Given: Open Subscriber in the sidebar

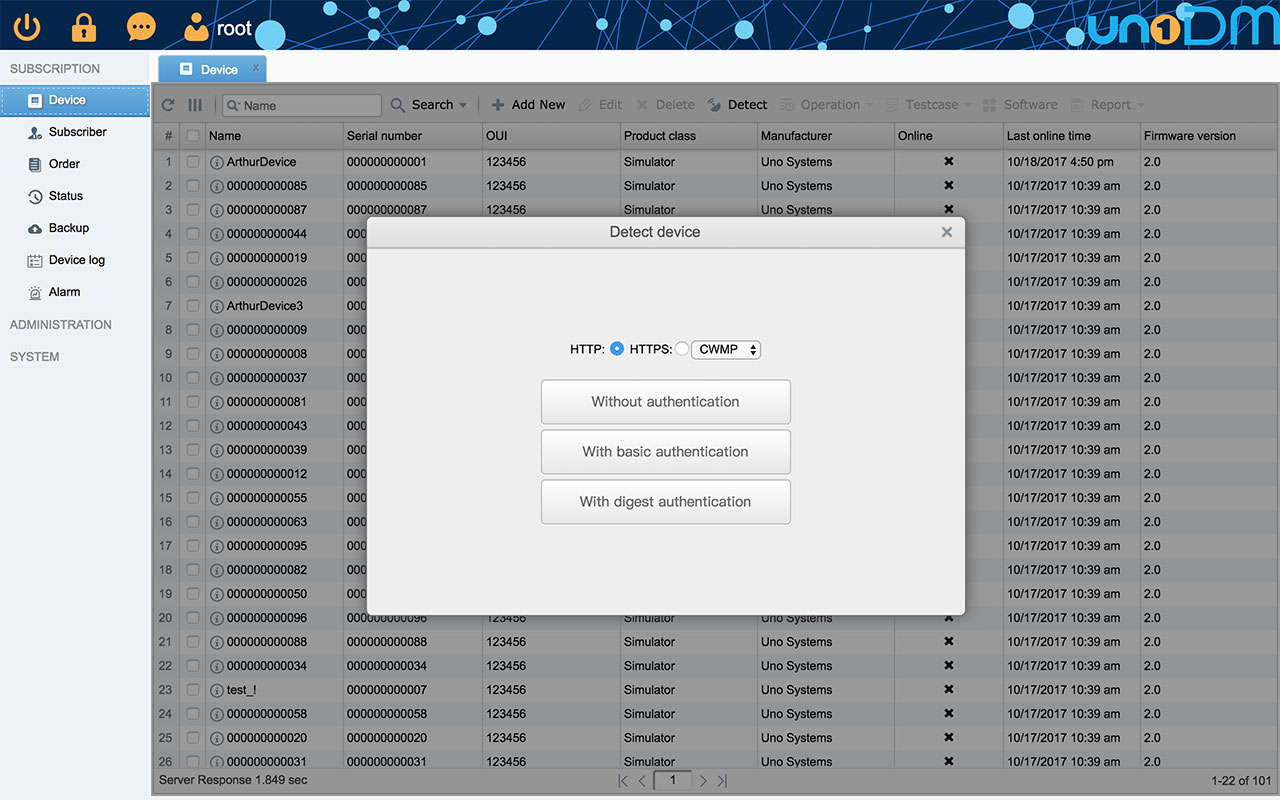Looking at the screenshot, I should click(x=77, y=132).
